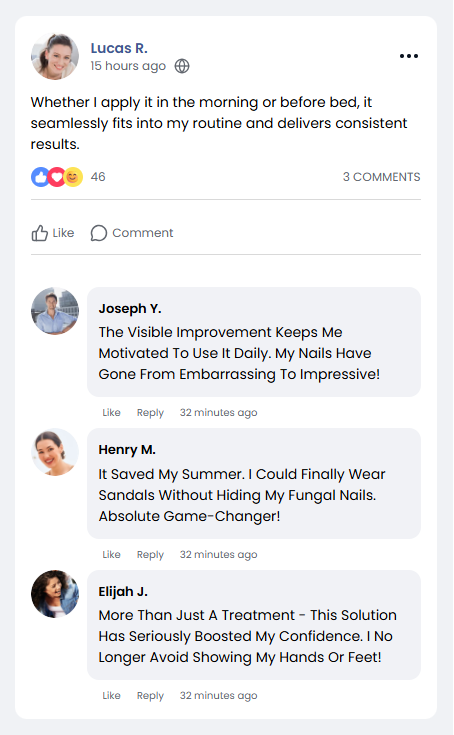Reply to Elijah J.'s comment
454x735 pixels.
click(150, 696)
